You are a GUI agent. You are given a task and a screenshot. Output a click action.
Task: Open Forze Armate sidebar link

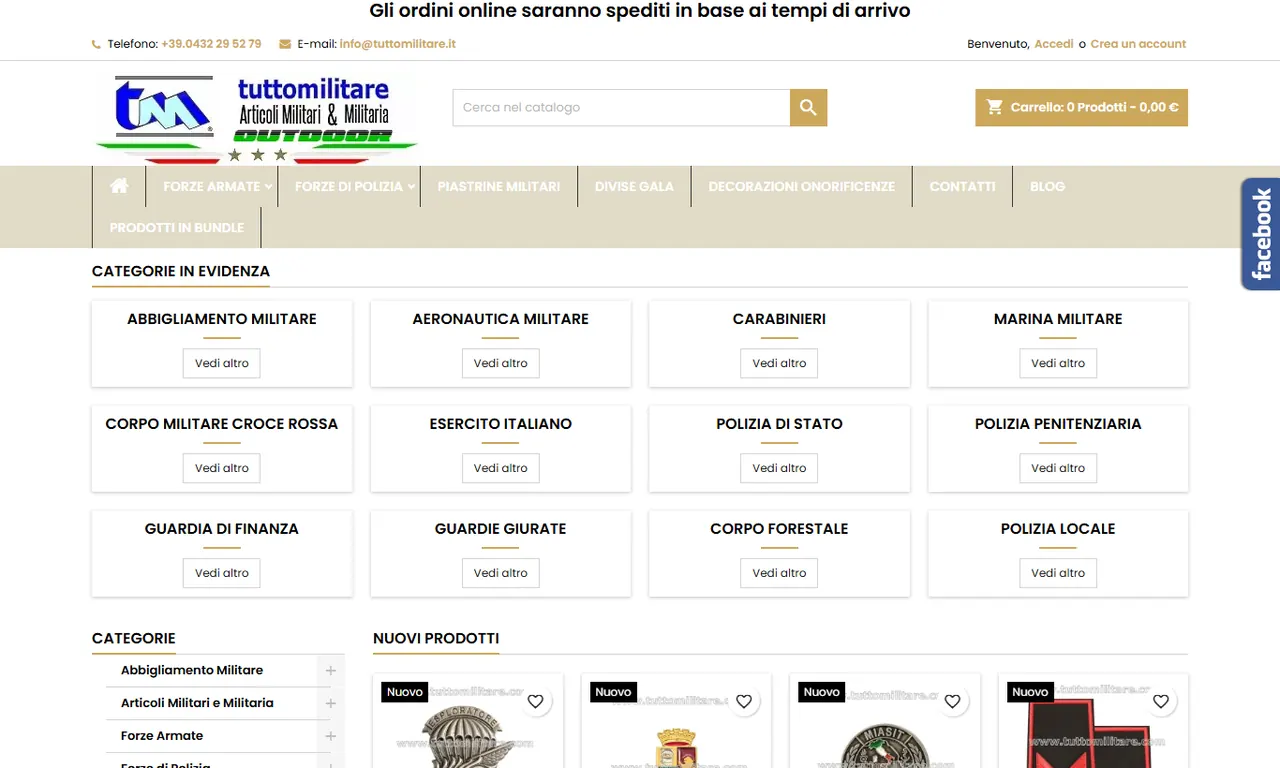pyautogui.click(x=162, y=736)
